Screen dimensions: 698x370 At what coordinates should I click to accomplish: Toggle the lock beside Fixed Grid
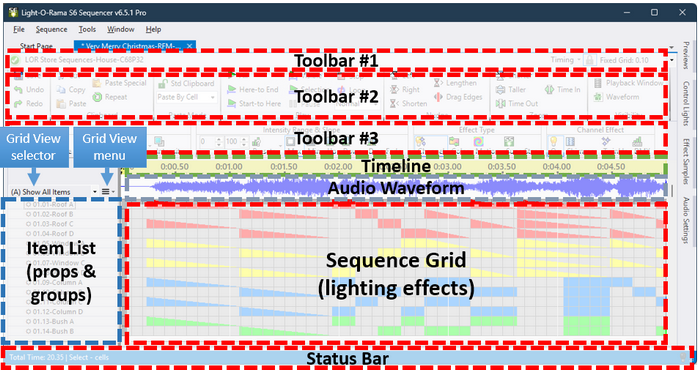(x=590, y=60)
